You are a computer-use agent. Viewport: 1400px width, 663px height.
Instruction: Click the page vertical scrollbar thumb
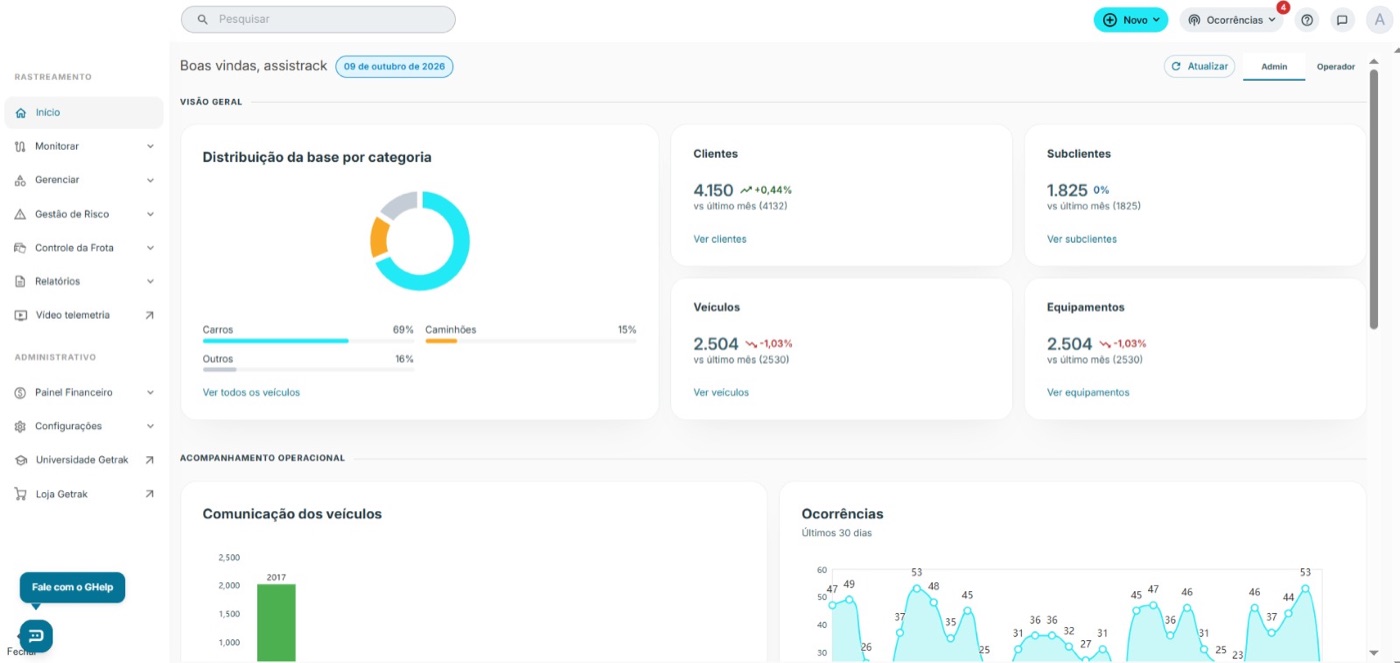(1374, 200)
